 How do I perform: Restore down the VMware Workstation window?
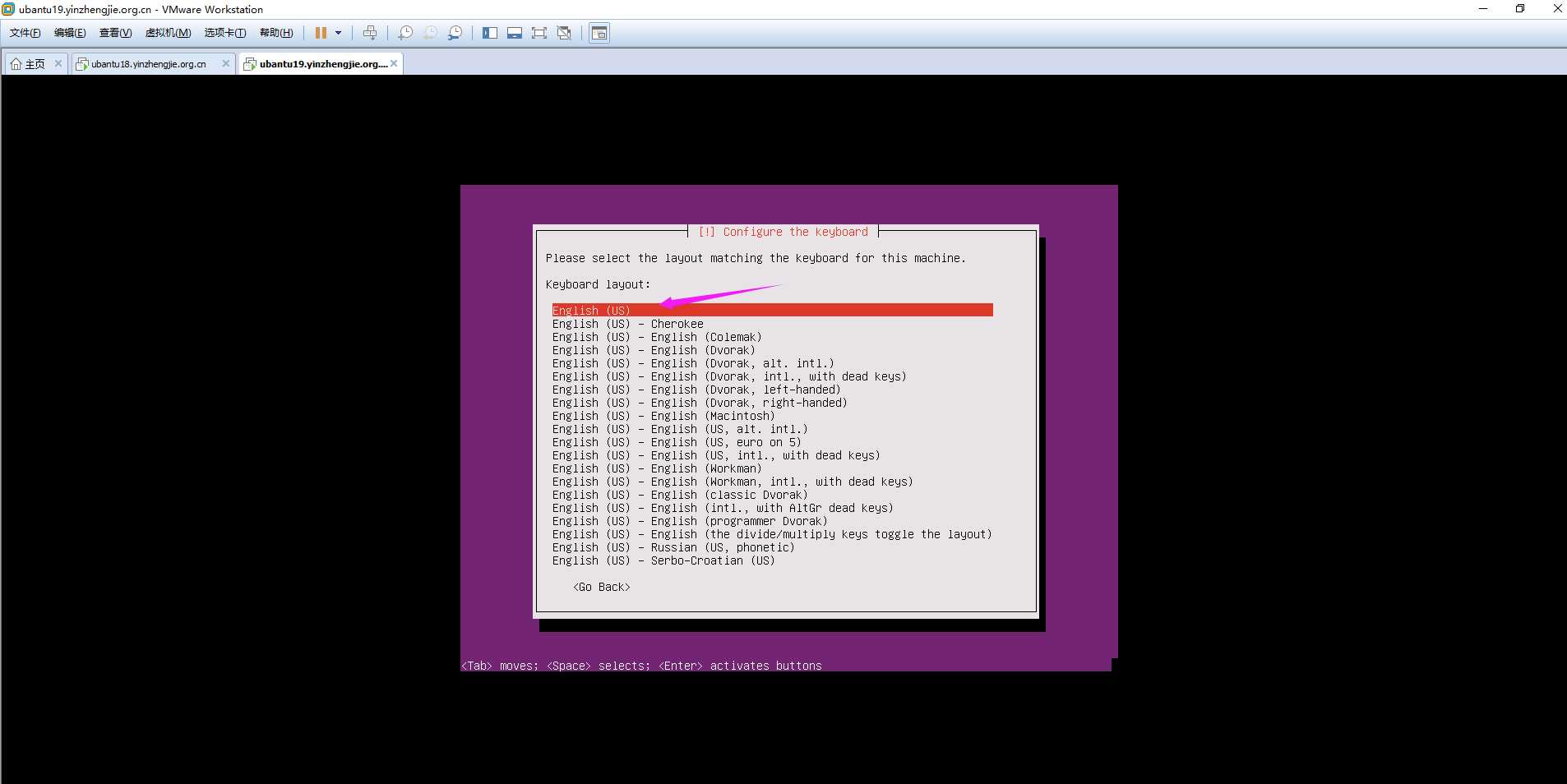click(x=1520, y=9)
